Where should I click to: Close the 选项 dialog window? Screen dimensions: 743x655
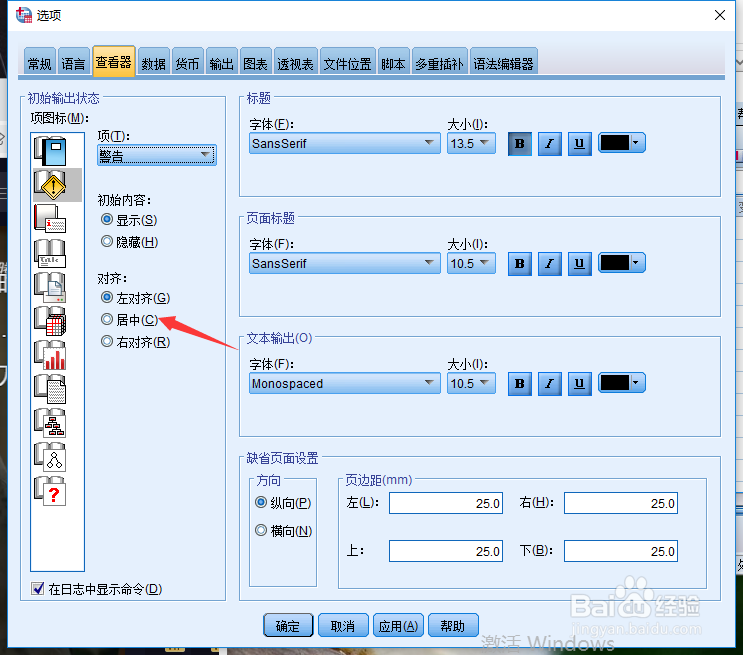tap(720, 15)
